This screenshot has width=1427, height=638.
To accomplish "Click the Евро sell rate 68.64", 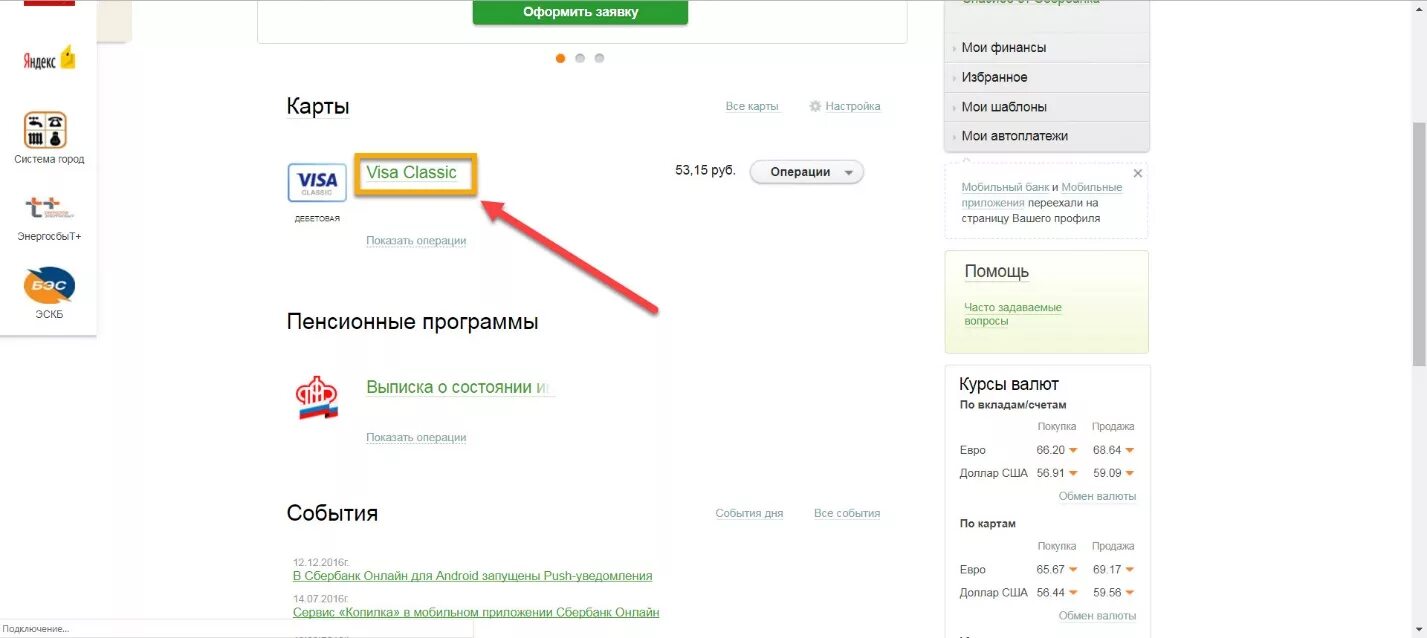I will click(x=1107, y=450).
